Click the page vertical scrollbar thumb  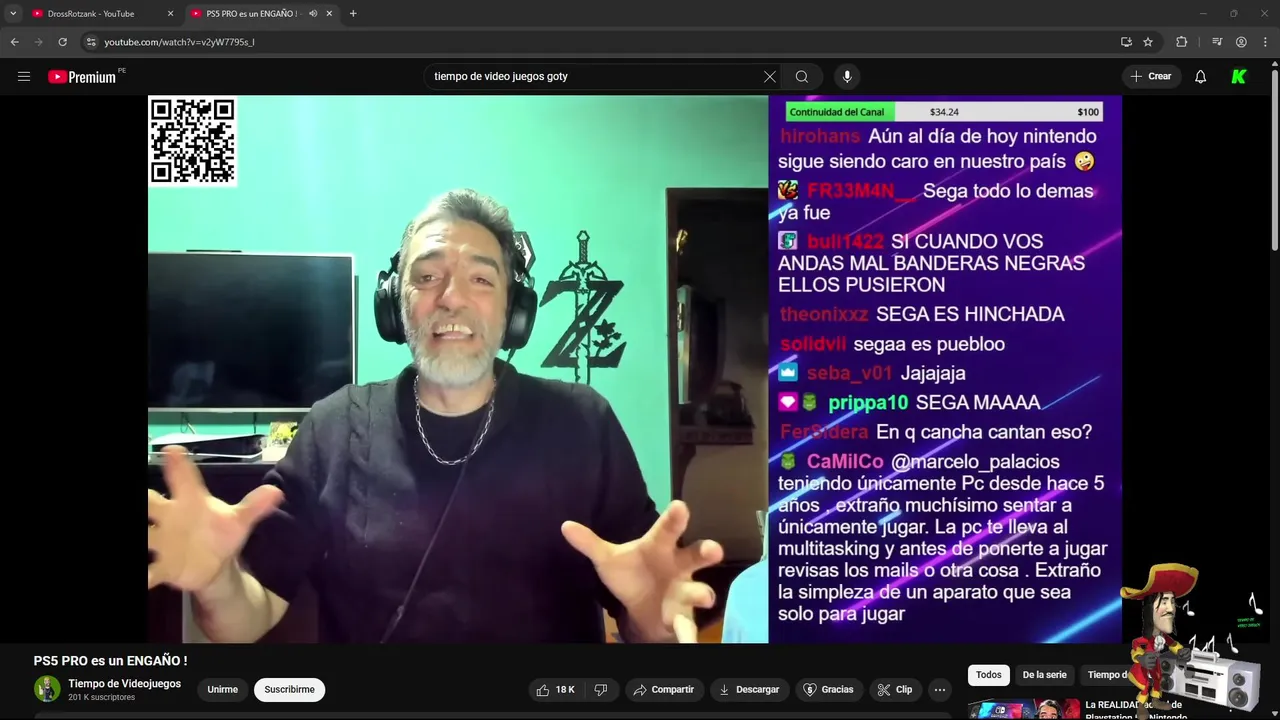click(1274, 160)
